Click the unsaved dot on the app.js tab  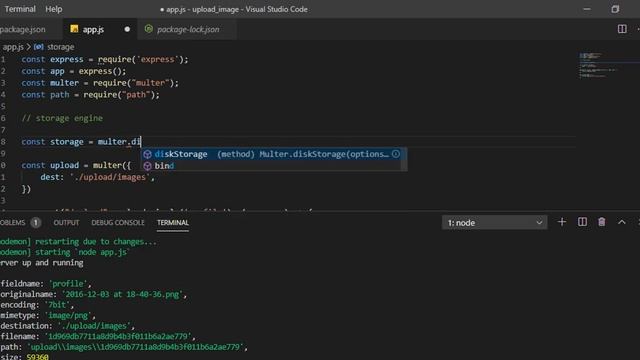tap(127, 29)
